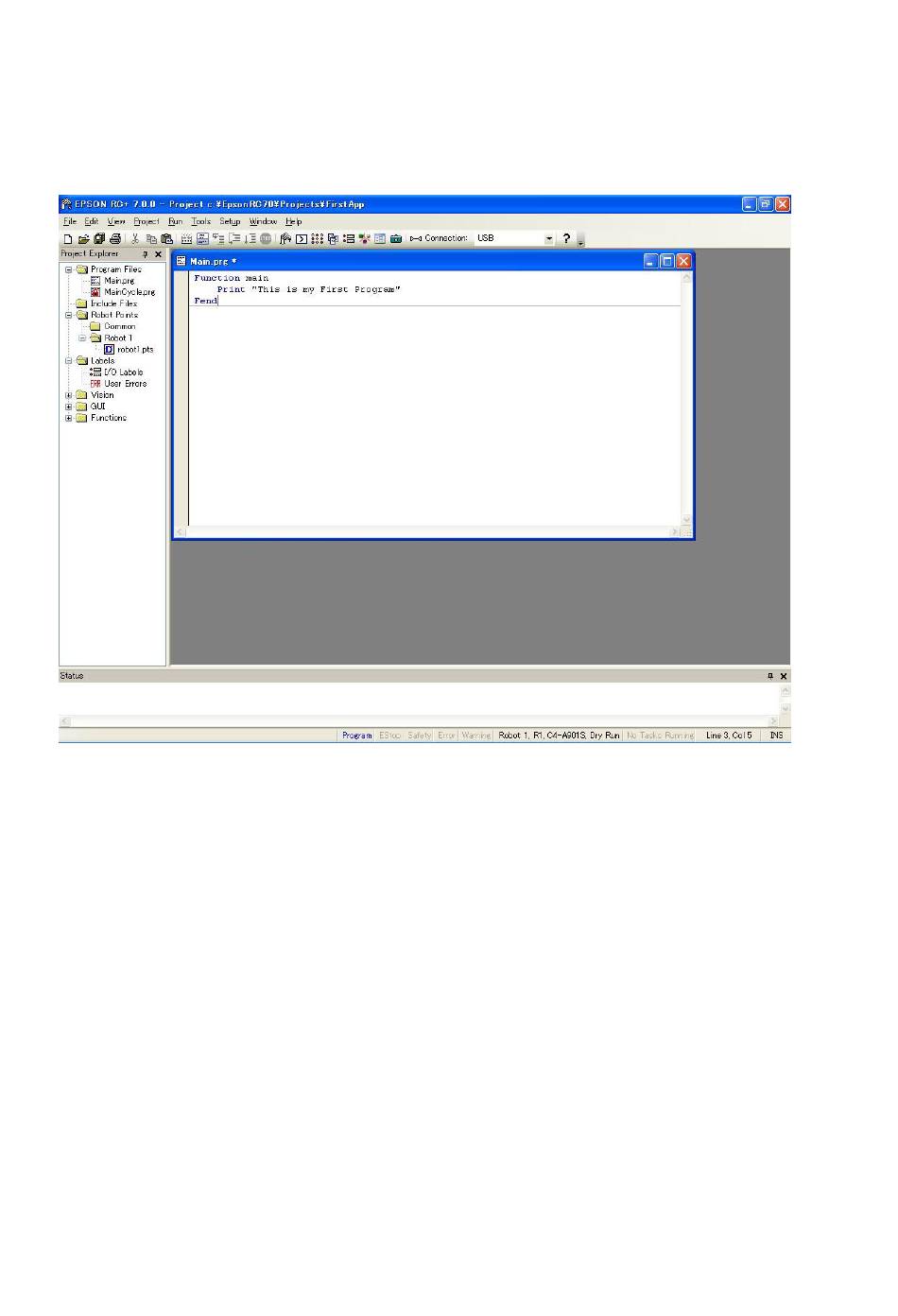898x1316 pixels.
Task: Open the Project menu
Action: click(x=147, y=222)
